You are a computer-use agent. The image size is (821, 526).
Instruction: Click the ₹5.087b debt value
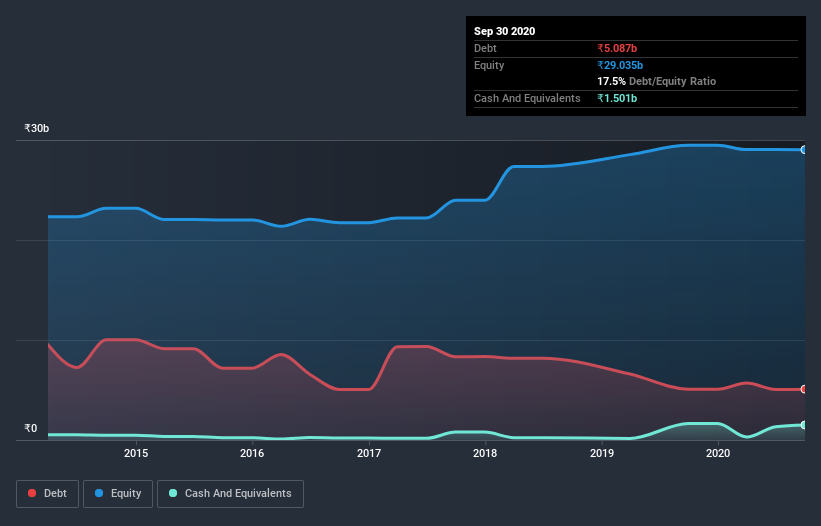(x=617, y=48)
